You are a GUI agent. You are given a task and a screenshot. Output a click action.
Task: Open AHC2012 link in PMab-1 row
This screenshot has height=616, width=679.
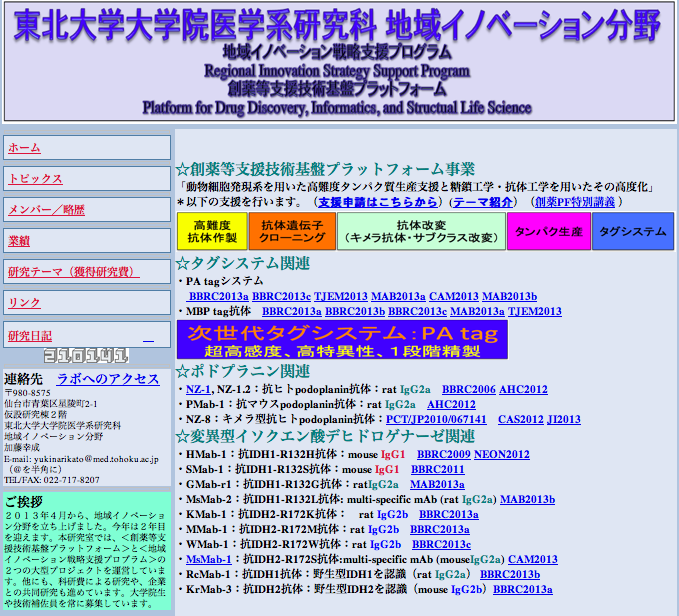pos(451,405)
